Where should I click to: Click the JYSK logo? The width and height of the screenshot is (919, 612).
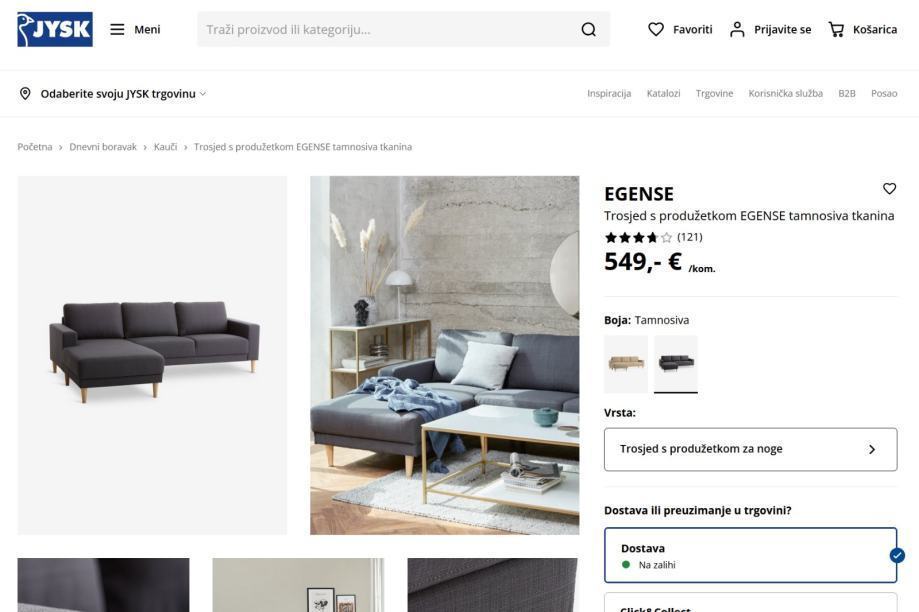point(55,29)
